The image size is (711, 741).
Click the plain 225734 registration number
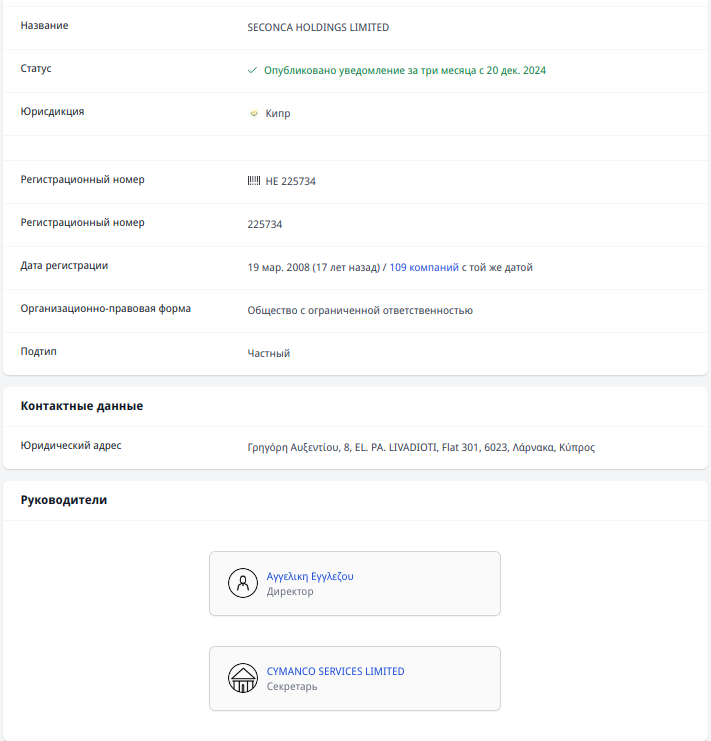265,224
